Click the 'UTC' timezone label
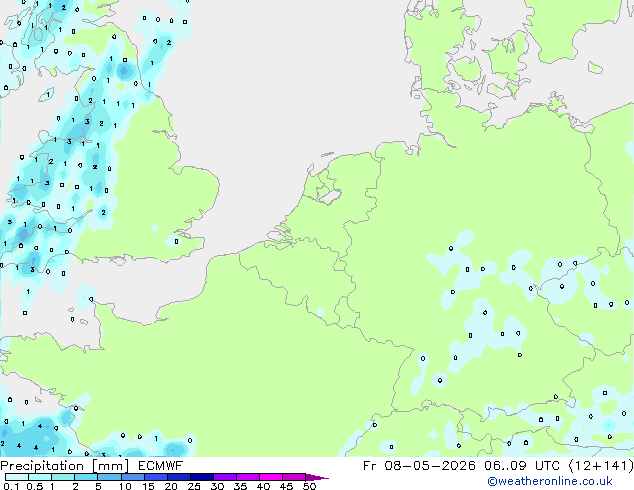This screenshot has height=490, width=634. [547, 466]
